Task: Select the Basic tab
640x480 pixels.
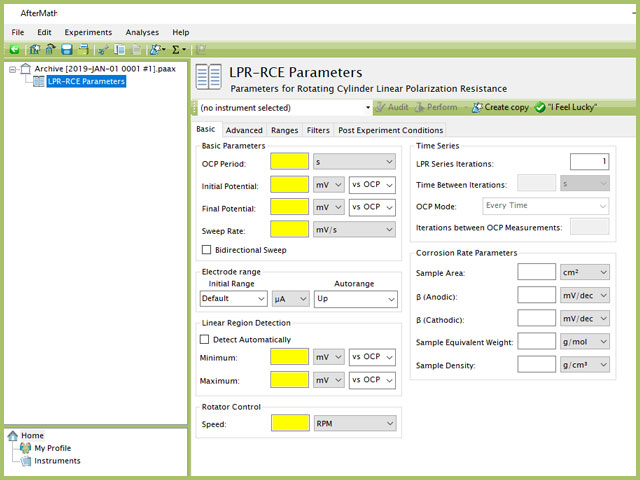Action: coord(206,129)
